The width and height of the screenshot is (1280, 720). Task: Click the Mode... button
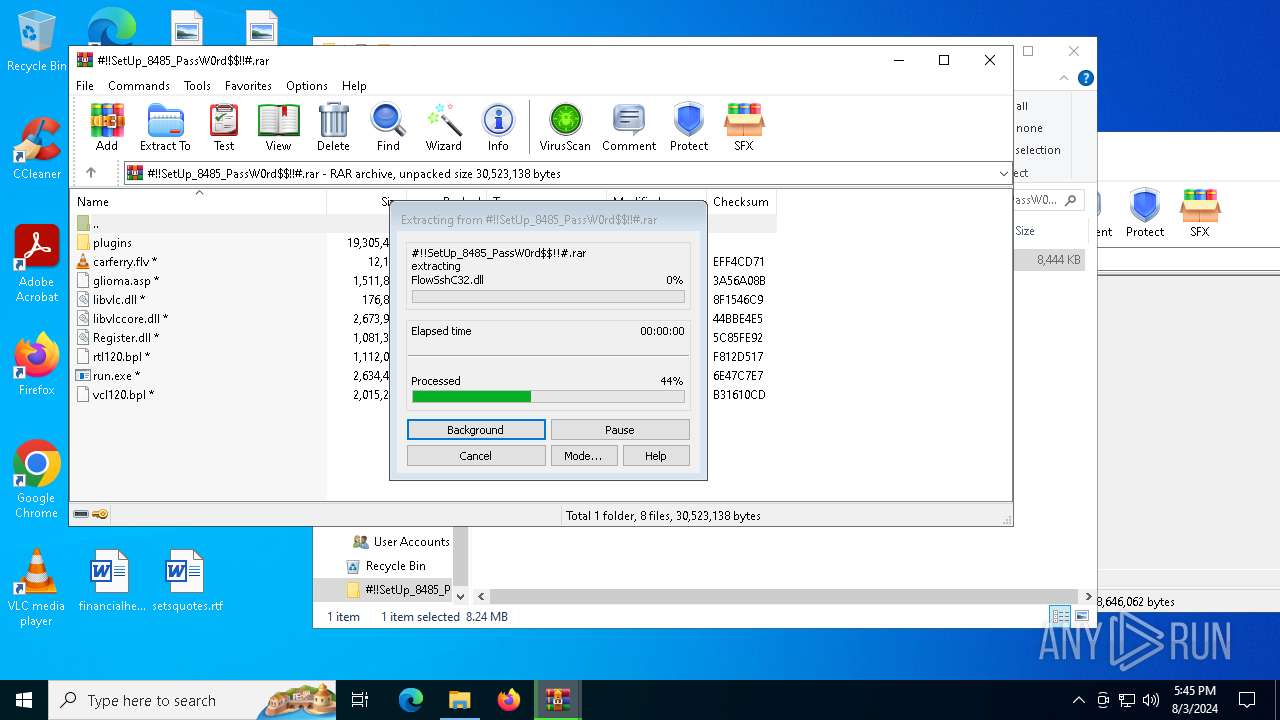click(x=583, y=456)
